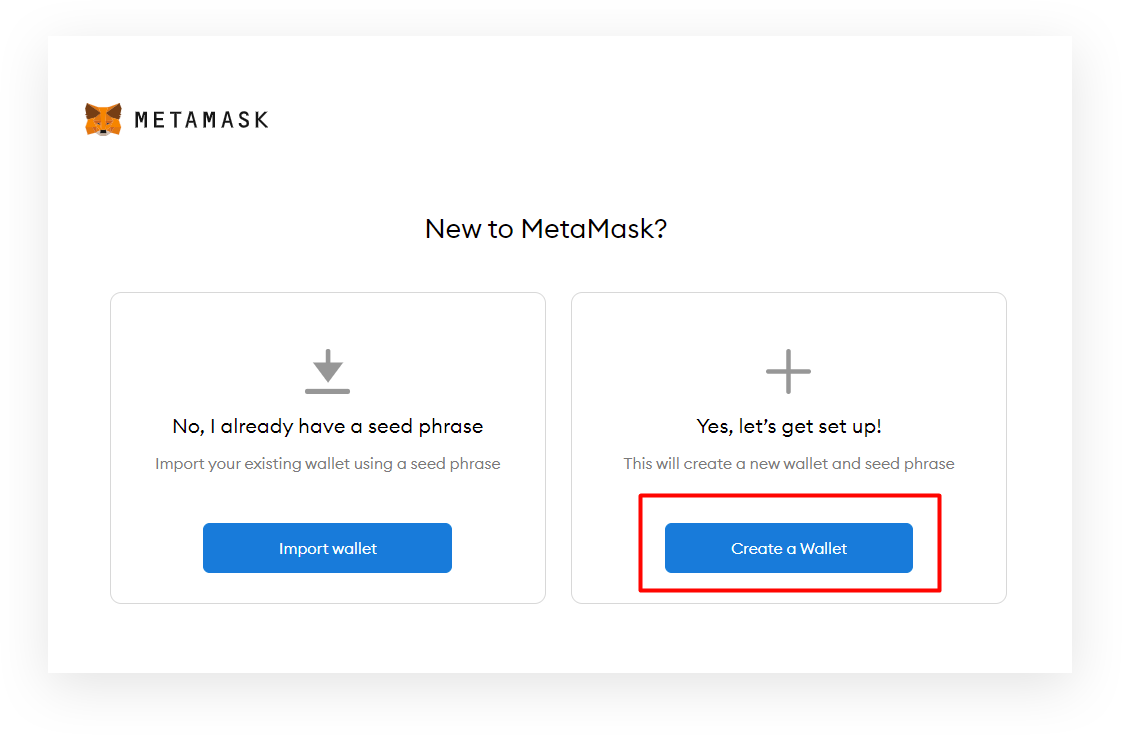
Task: Click the highlighted Create a Wallet option
Action: (788, 548)
